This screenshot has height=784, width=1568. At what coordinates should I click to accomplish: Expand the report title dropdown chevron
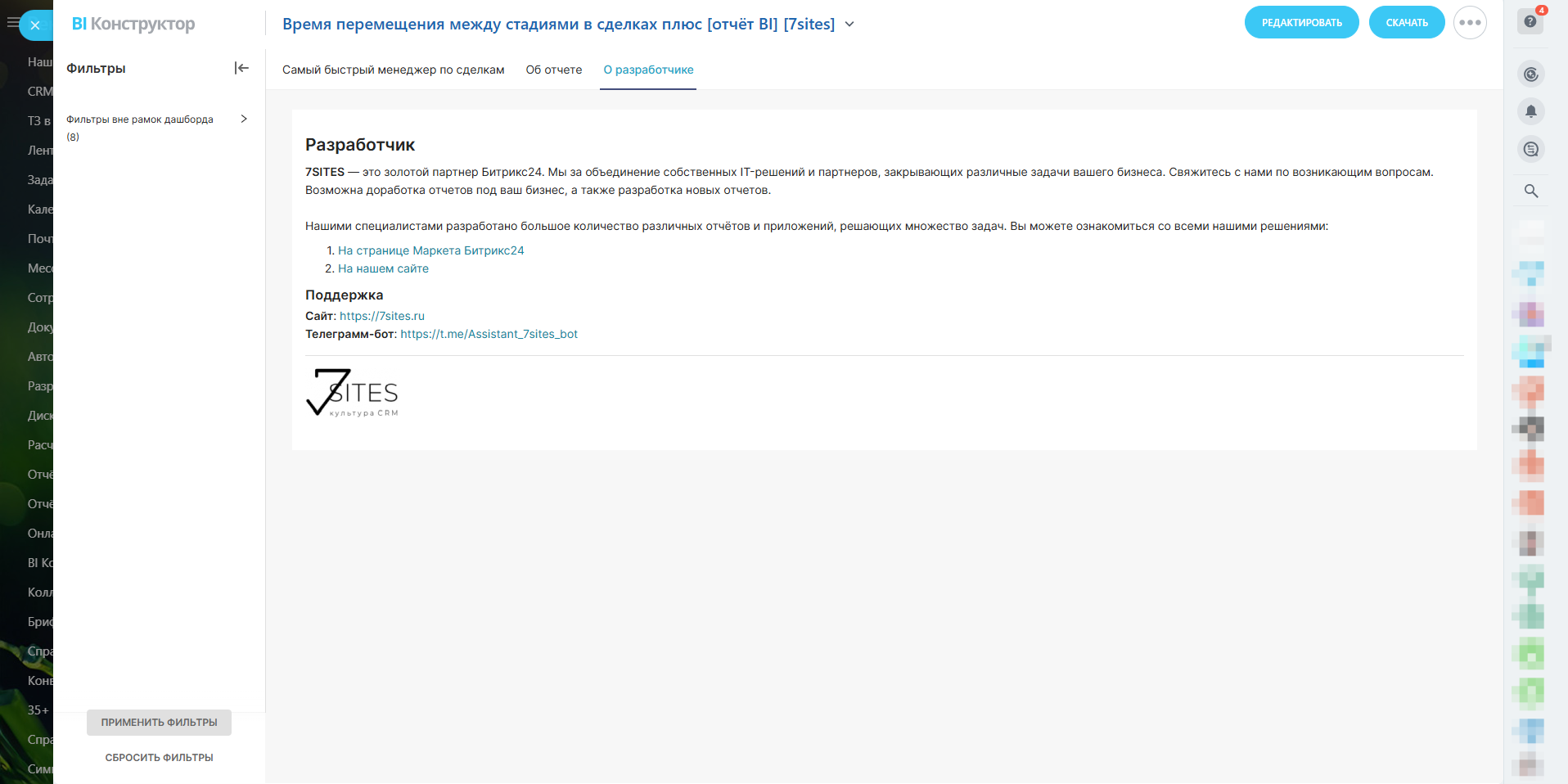849,25
